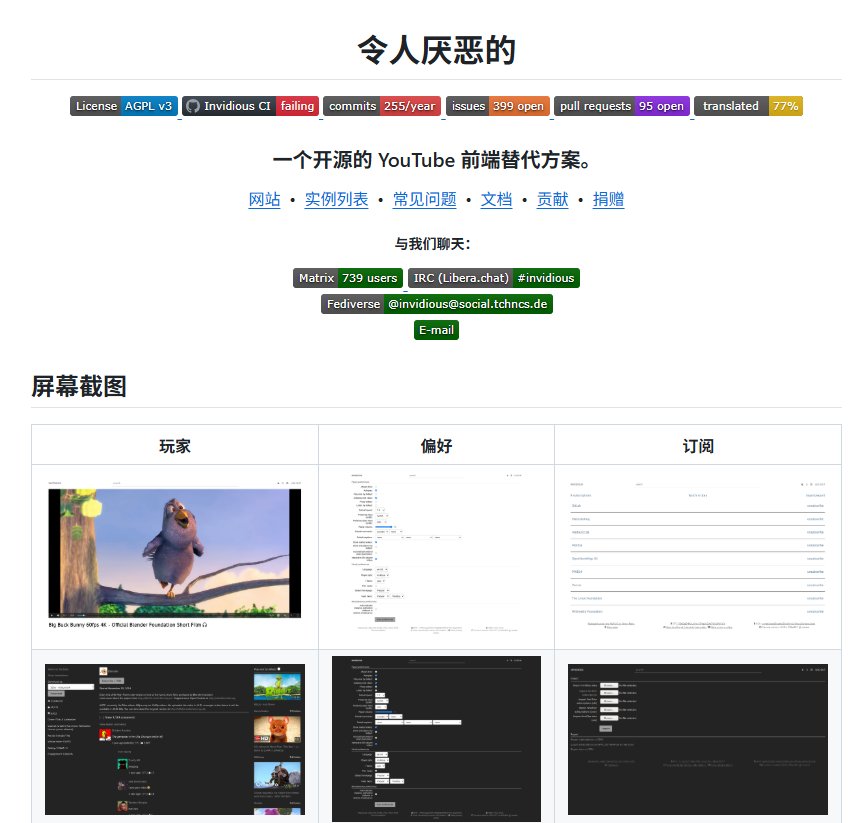The image size is (863, 823).
Task: Open the commits 255/year badge
Action: [382, 106]
